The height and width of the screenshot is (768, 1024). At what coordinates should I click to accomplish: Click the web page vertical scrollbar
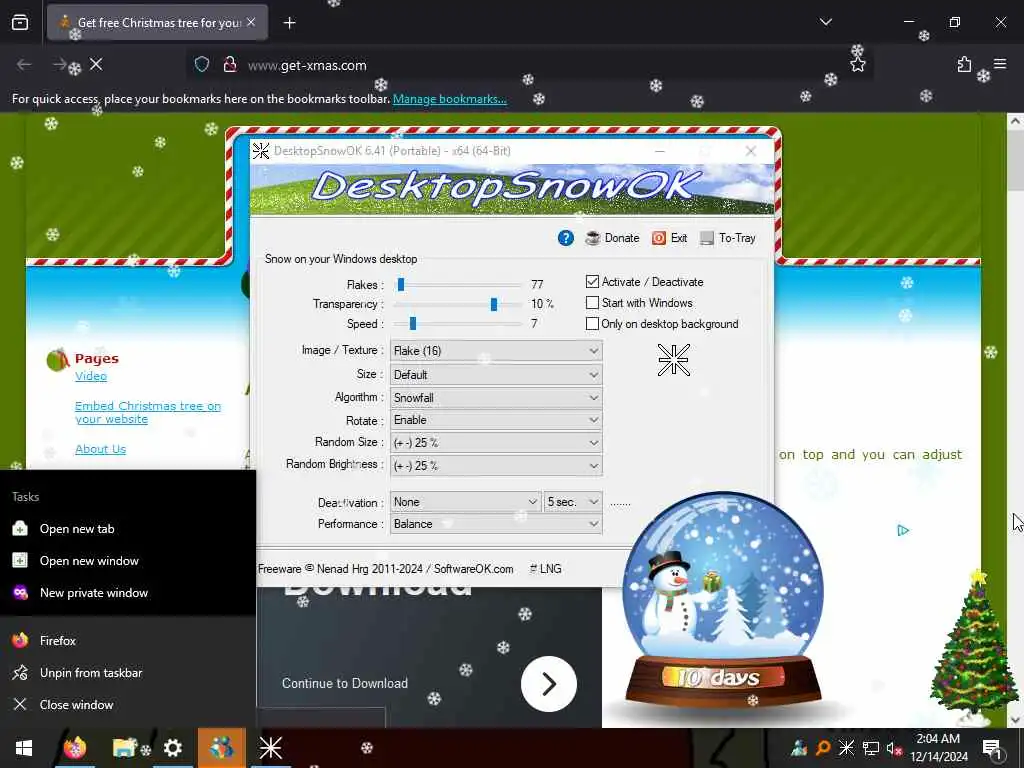(1015, 418)
